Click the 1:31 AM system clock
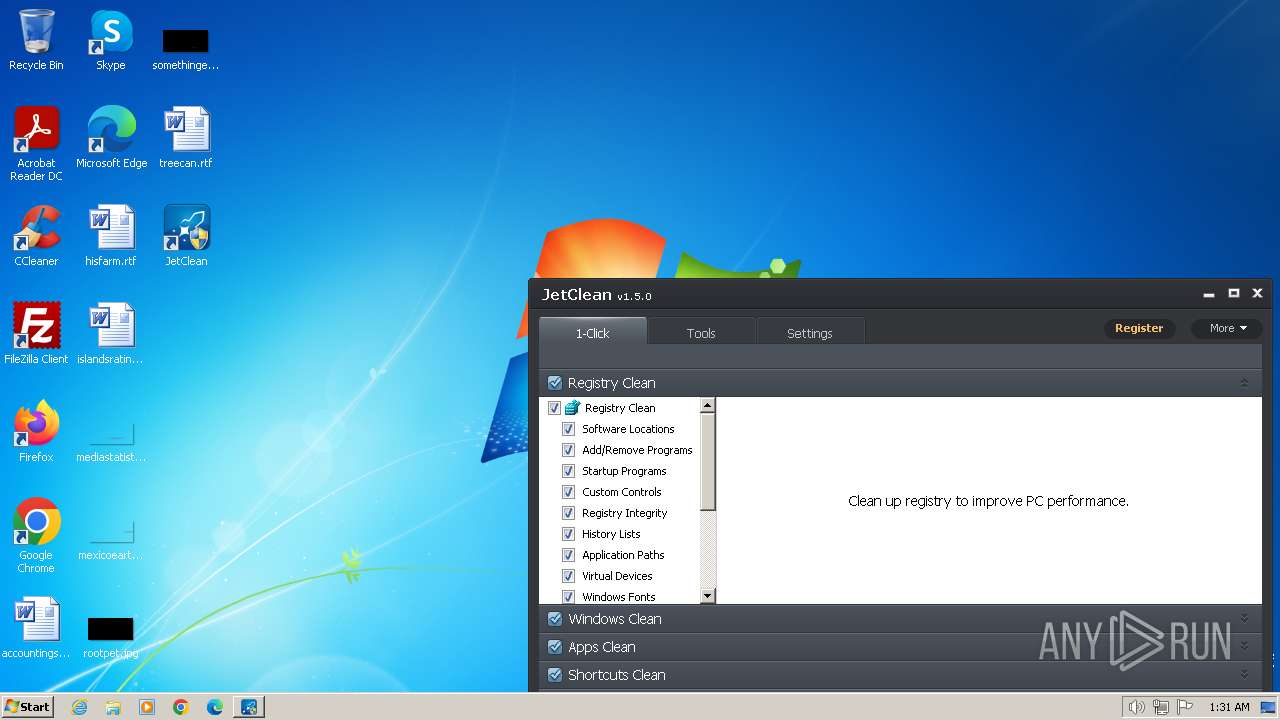The image size is (1280, 720). 1229,707
